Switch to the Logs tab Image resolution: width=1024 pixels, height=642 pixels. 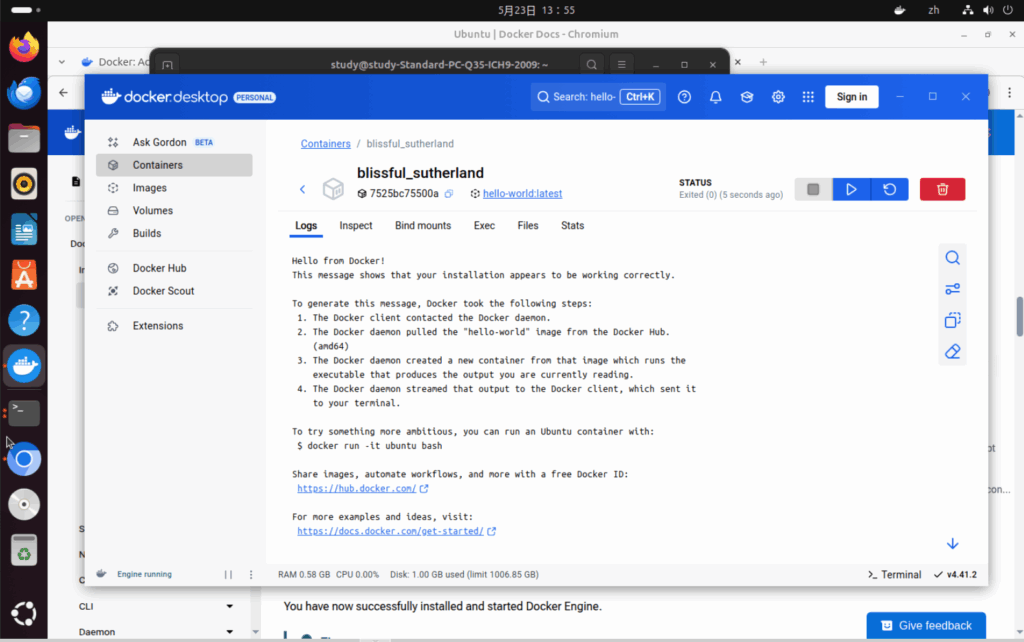point(306,226)
